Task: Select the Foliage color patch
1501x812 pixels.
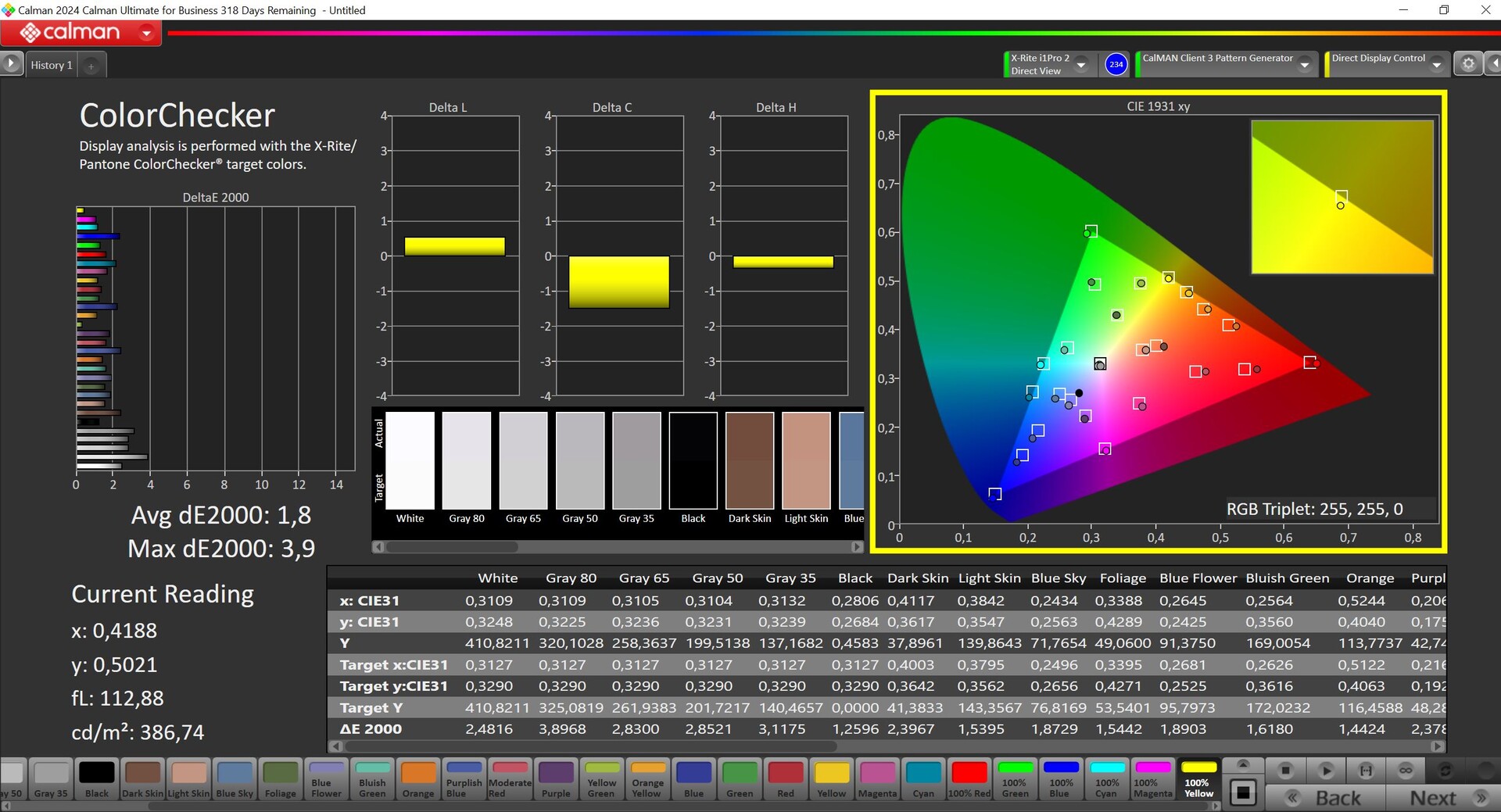Action: pos(280,779)
